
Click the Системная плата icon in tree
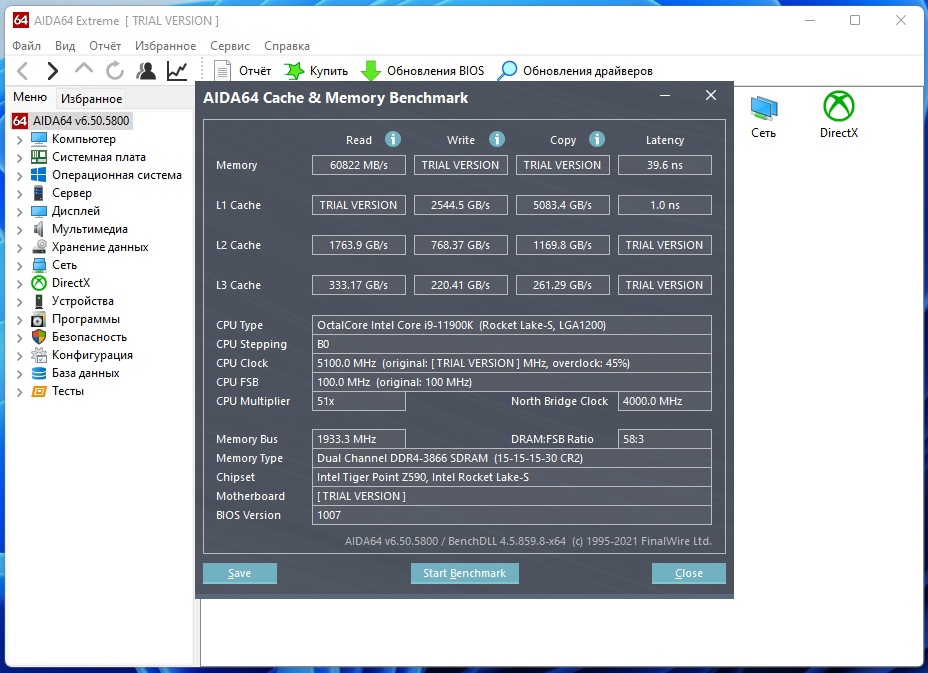pos(38,157)
